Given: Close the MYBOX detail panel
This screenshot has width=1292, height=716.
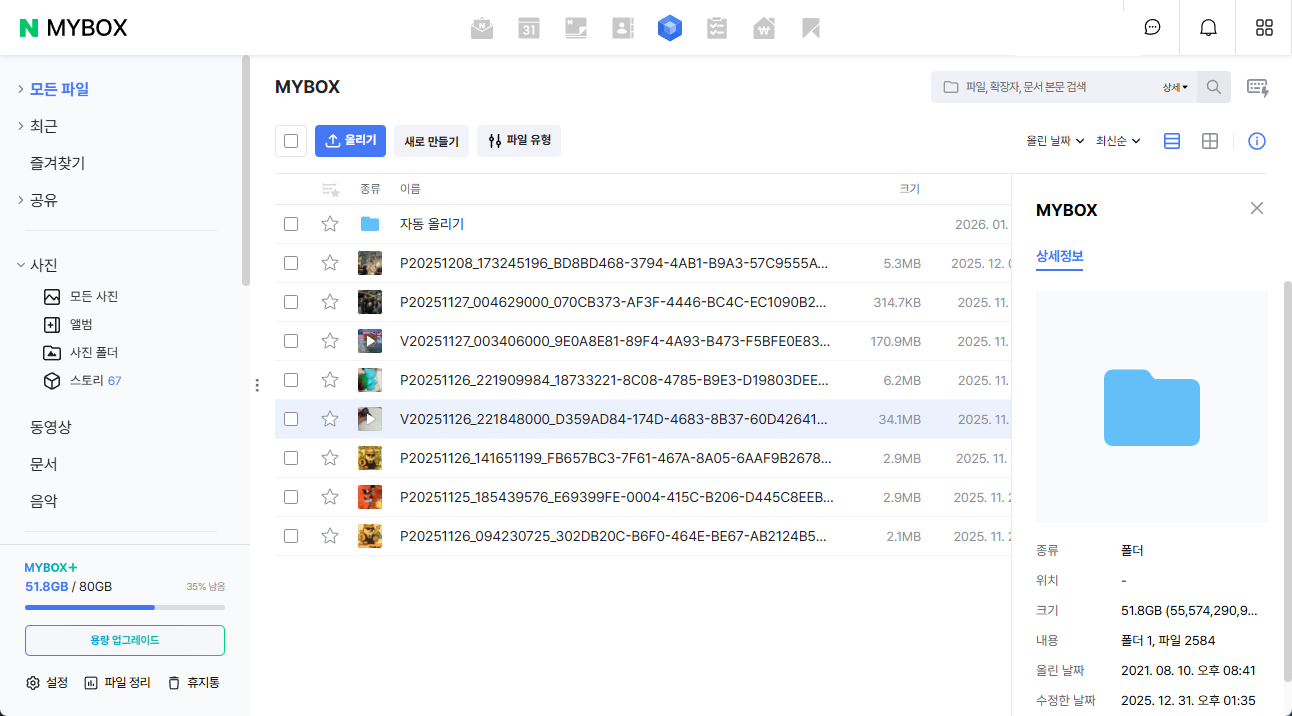Looking at the screenshot, I should point(1257,208).
